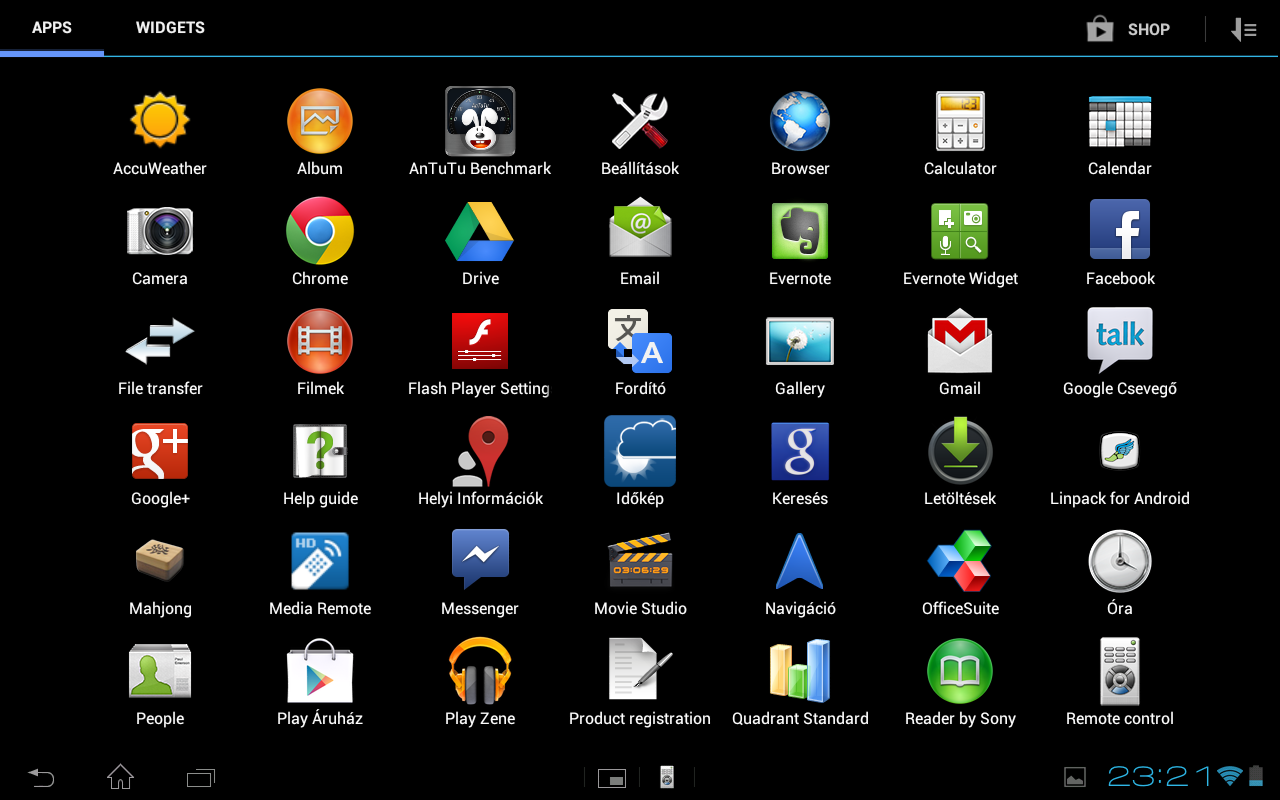
Task: Launch Facebook
Action: click(x=1120, y=243)
